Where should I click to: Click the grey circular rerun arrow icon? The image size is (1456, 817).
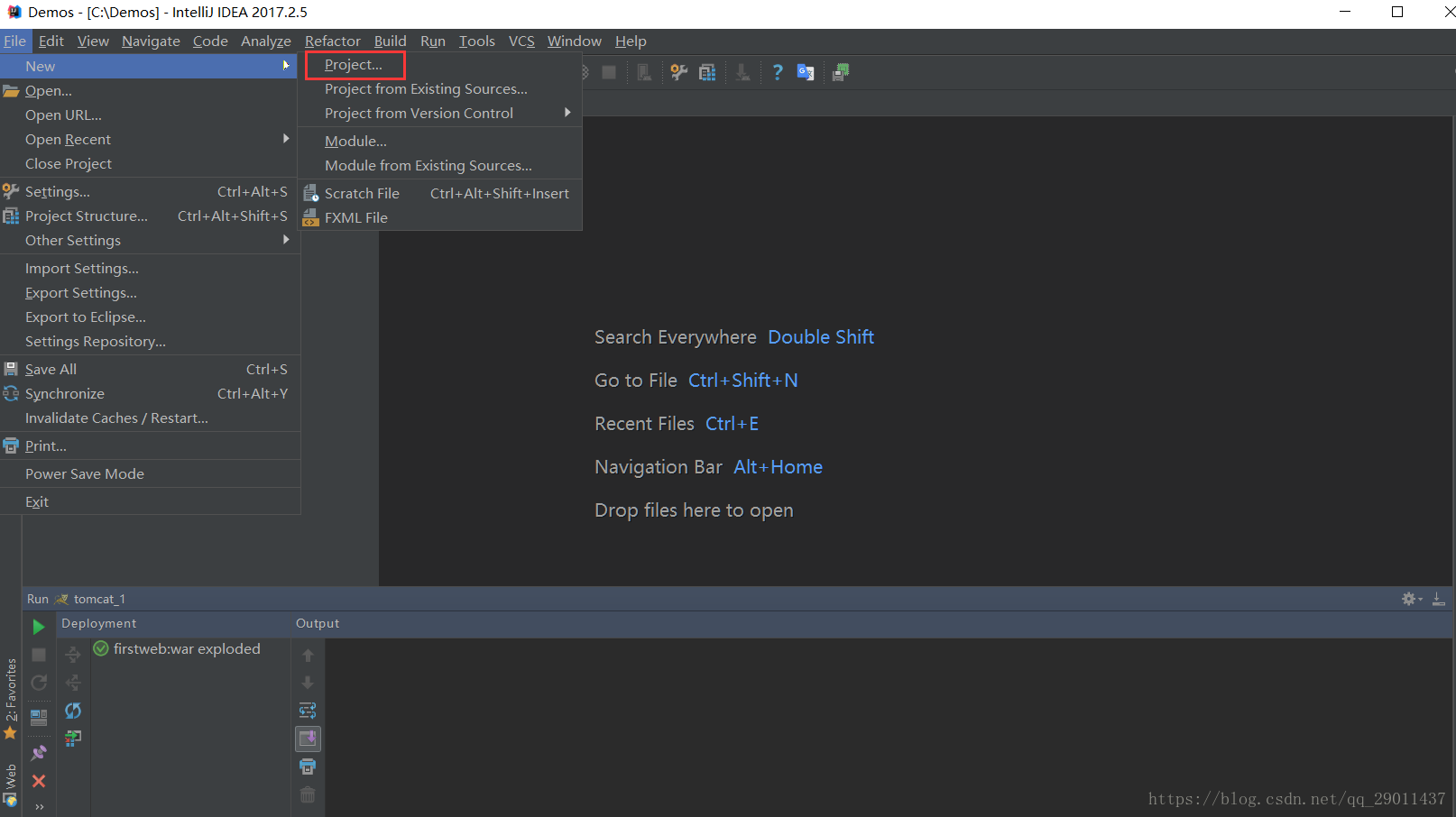[x=39, y=683]
